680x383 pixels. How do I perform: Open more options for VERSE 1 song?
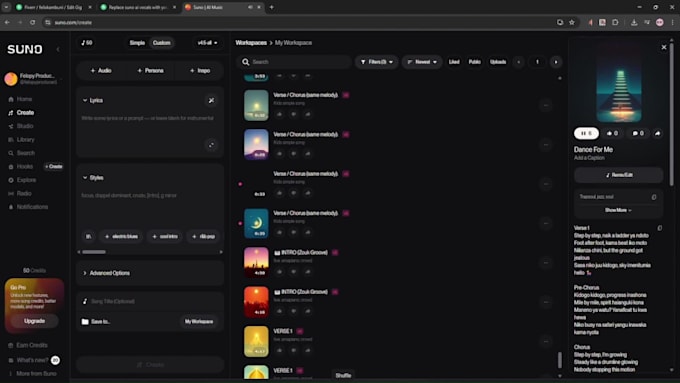[x=546, y=341]
